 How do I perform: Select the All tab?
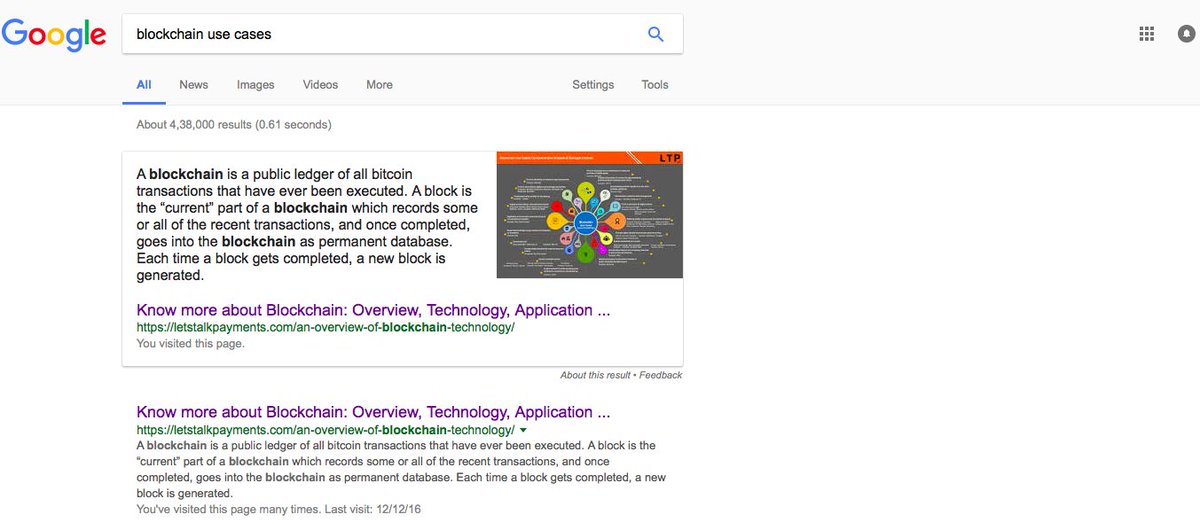(x=144, y=85)
